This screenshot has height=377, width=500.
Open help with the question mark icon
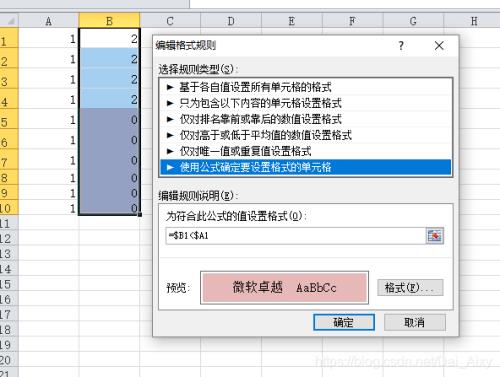401,46
